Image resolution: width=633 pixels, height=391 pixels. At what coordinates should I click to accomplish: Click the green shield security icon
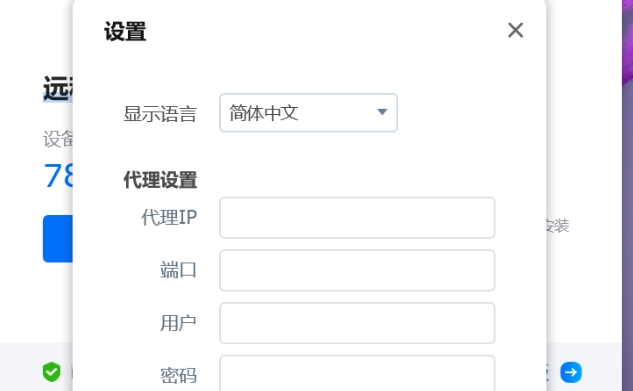pos(52,372)
